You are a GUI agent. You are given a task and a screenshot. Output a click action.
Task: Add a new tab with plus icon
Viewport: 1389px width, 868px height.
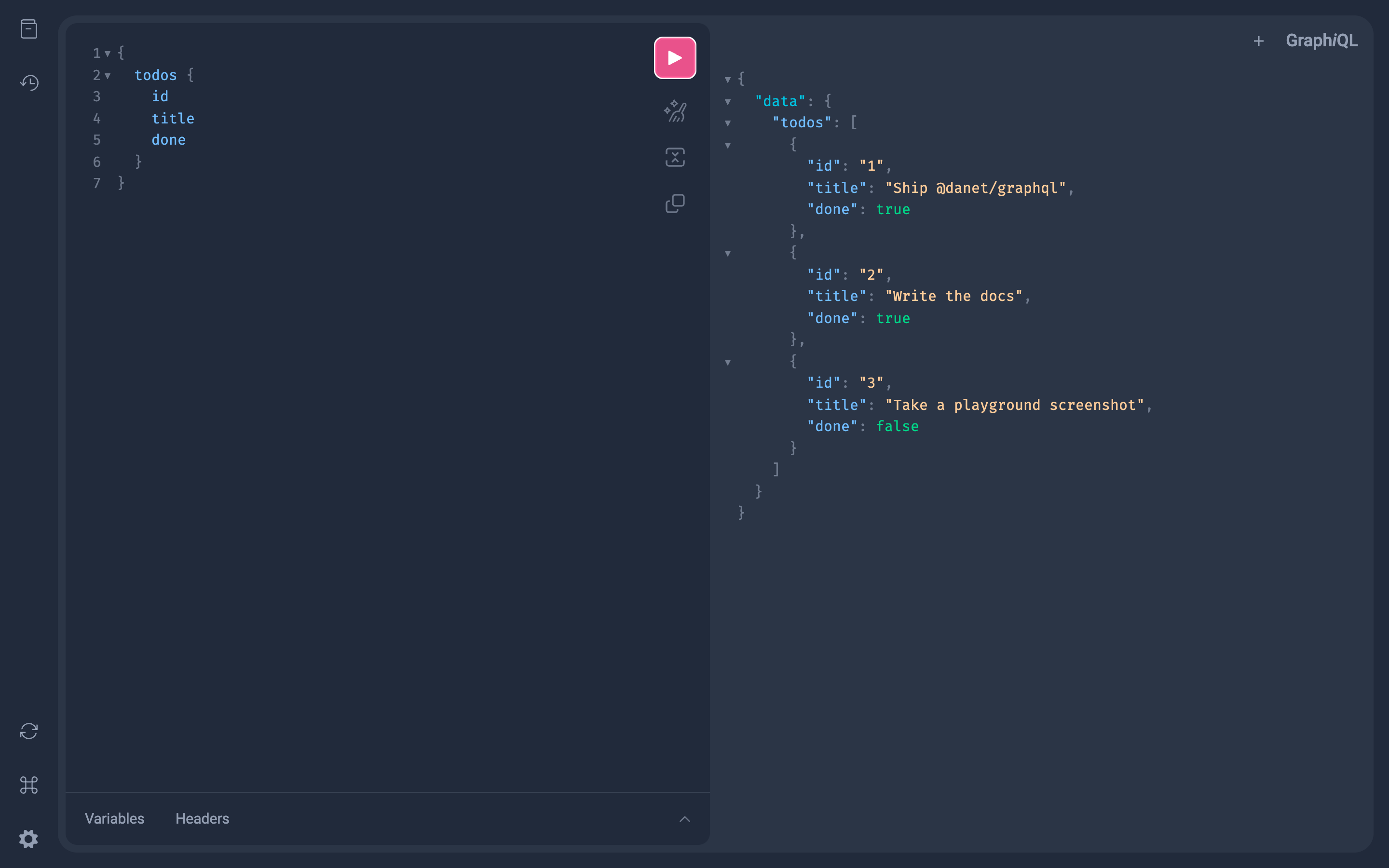(1258, 41)
